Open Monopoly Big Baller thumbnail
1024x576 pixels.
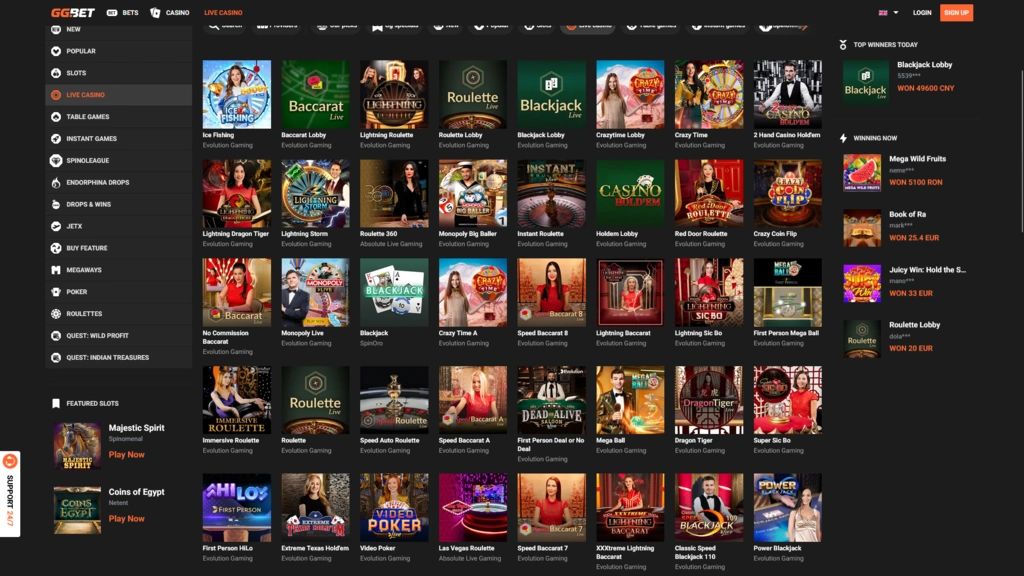point(473,193)
